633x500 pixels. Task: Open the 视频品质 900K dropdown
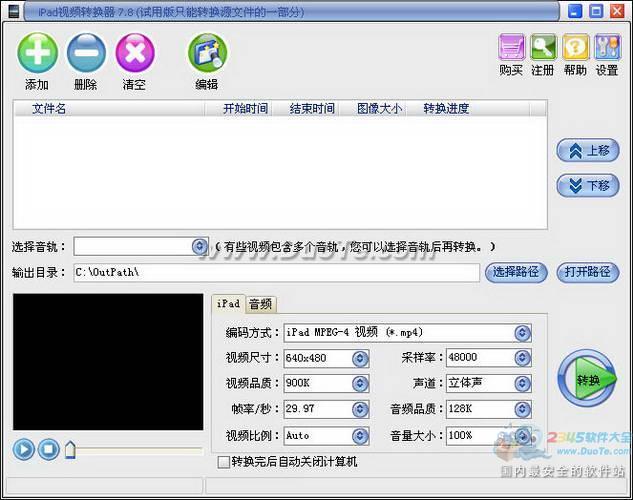click(360, 383)
